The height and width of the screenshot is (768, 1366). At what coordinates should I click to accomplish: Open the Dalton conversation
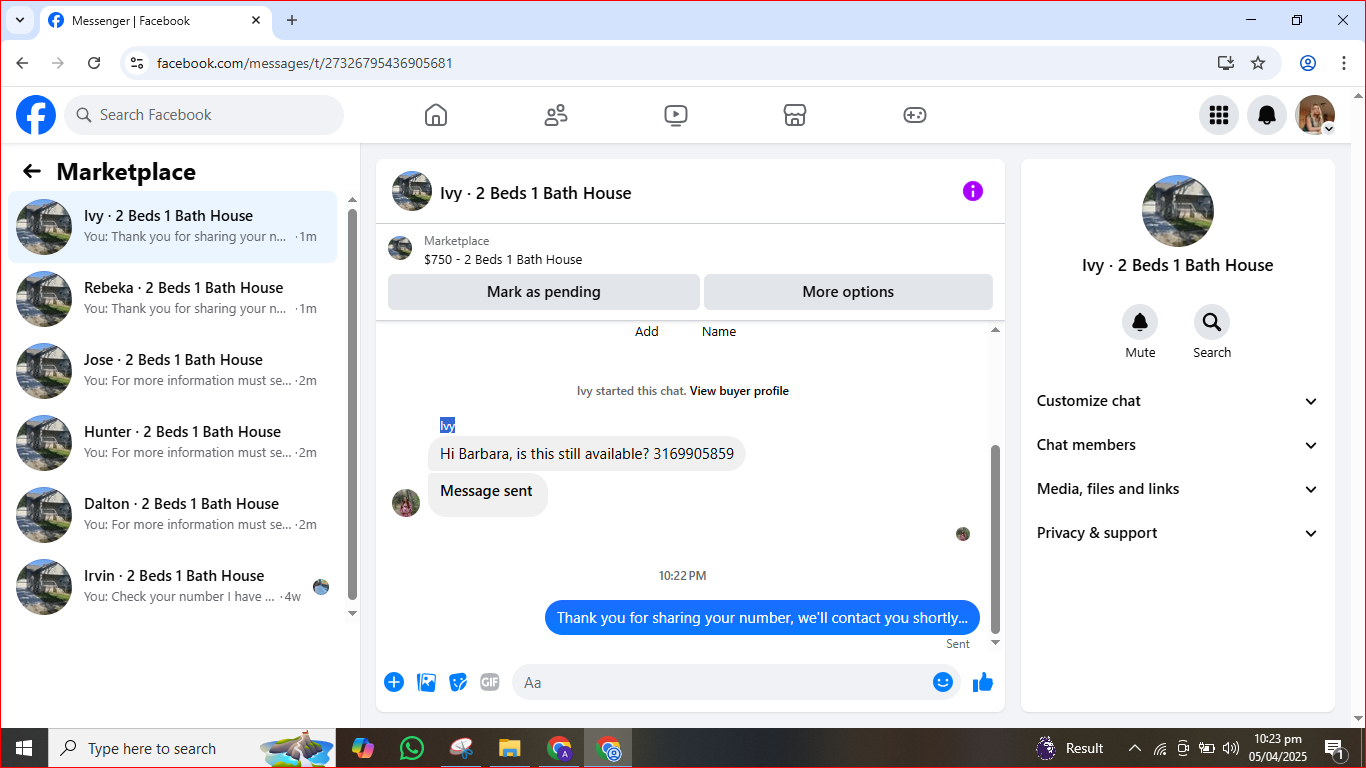pyautogui.click(x=173, y=515)
